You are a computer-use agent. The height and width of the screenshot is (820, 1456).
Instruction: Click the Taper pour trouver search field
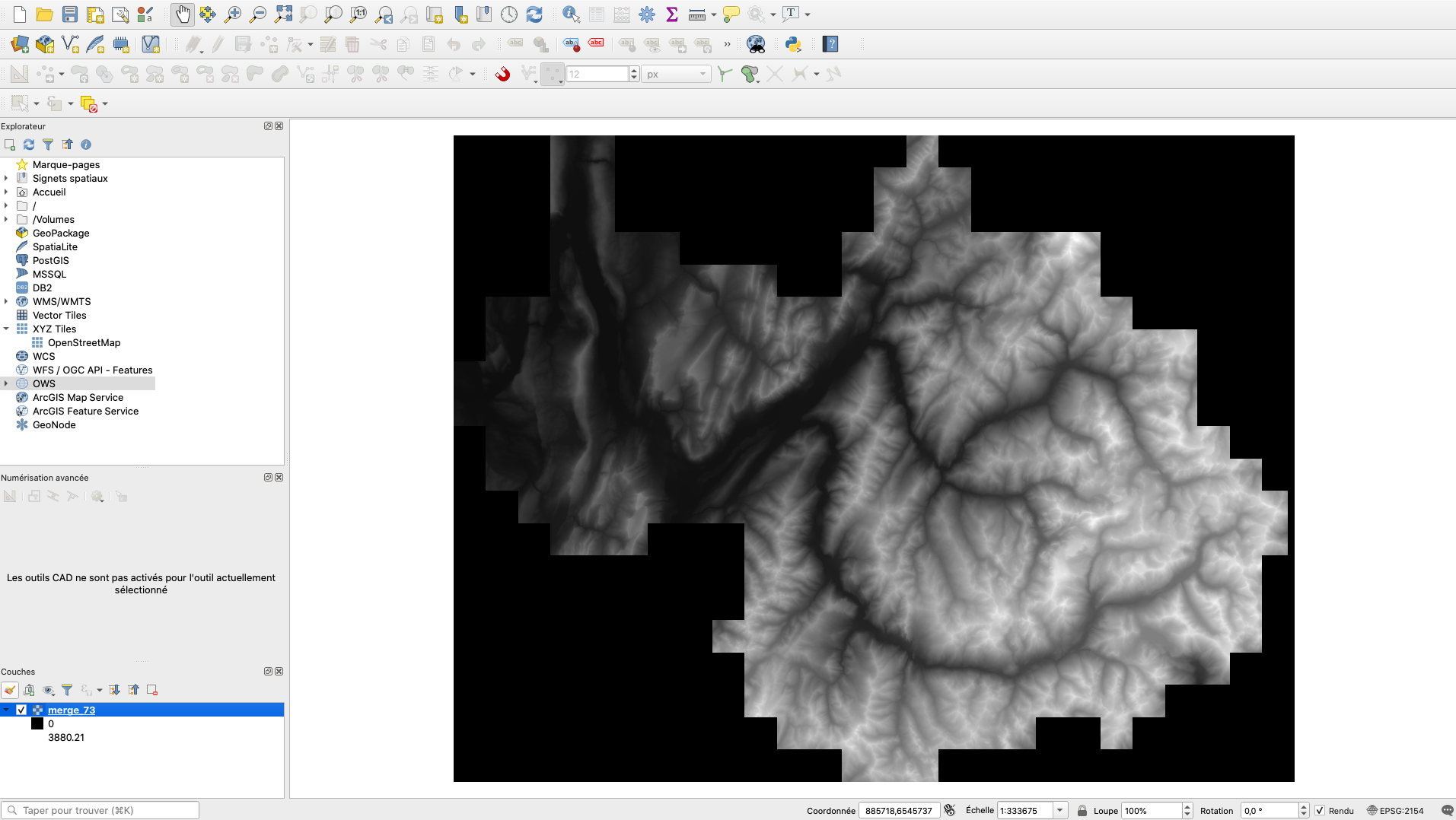107,810
